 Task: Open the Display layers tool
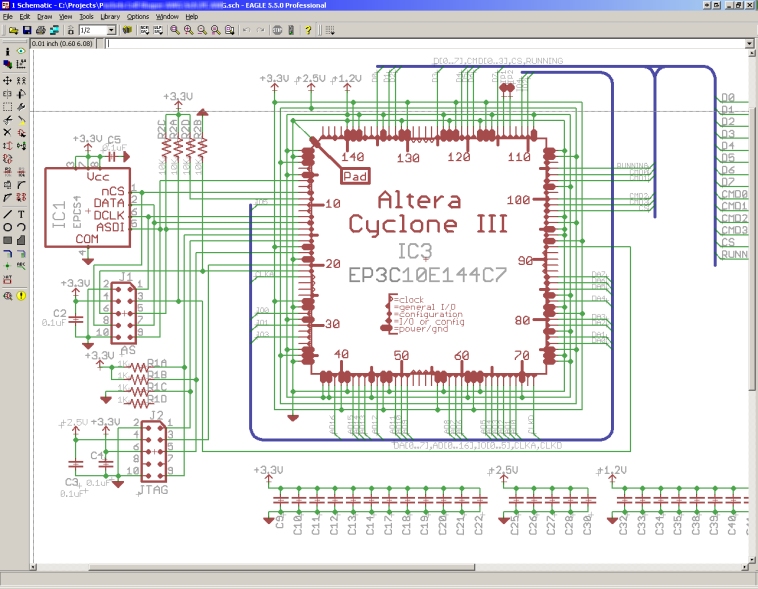7,64
